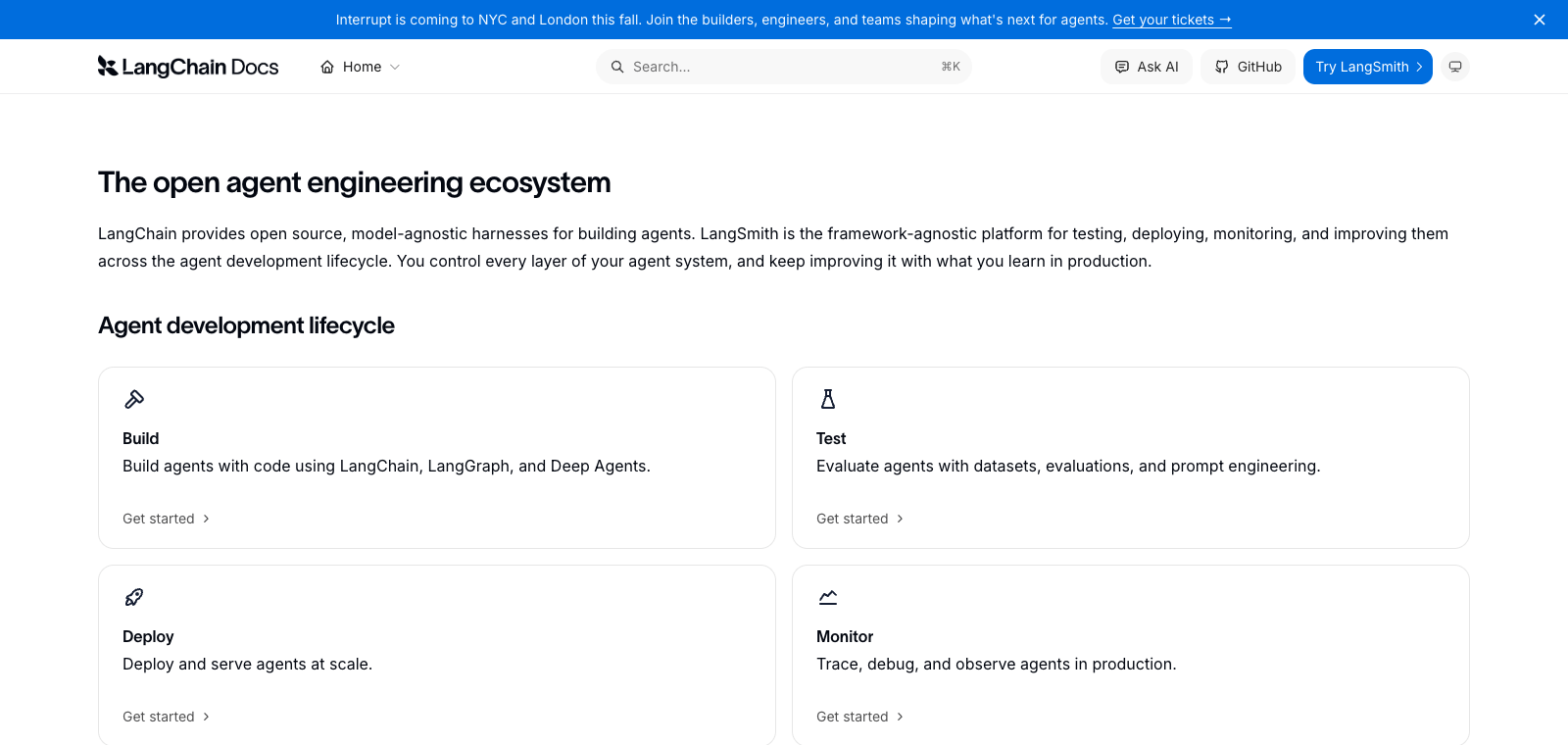Focus the Search... input field
Screen dimensions: 1568x745
click(x=784, y=67)
